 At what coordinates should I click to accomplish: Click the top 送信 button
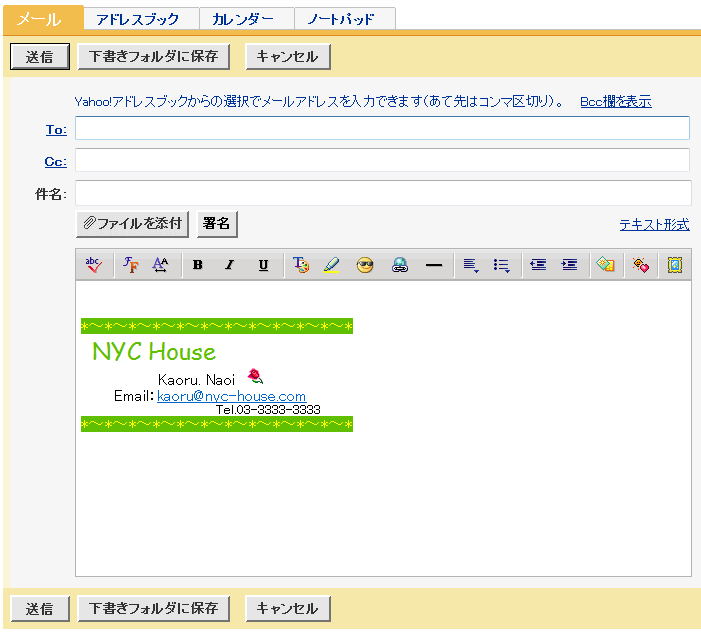click(39, 57)
